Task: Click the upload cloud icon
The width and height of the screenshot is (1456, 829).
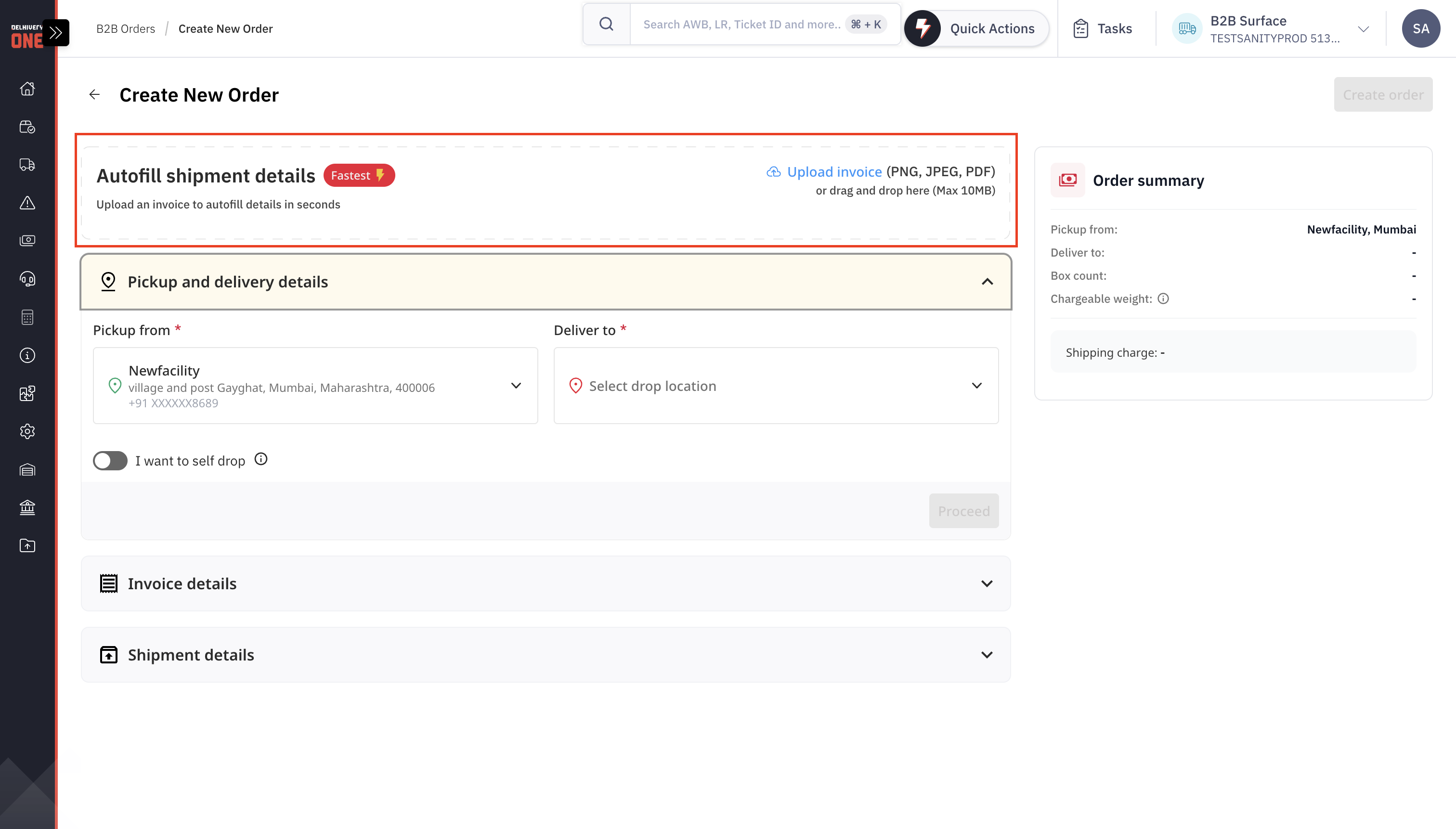Action: point(773,171)
